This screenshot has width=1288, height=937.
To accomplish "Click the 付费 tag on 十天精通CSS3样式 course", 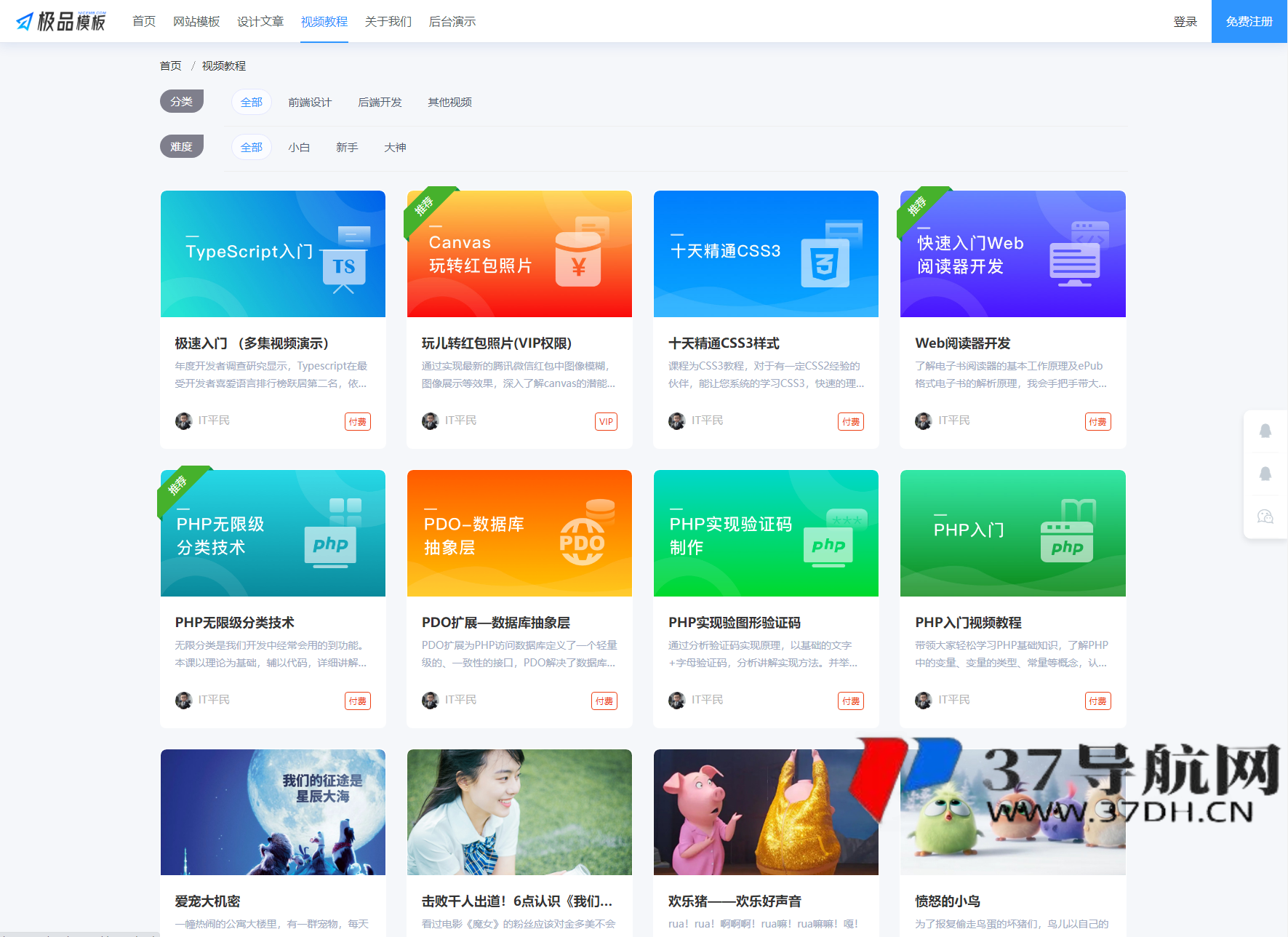I will 851,421.
